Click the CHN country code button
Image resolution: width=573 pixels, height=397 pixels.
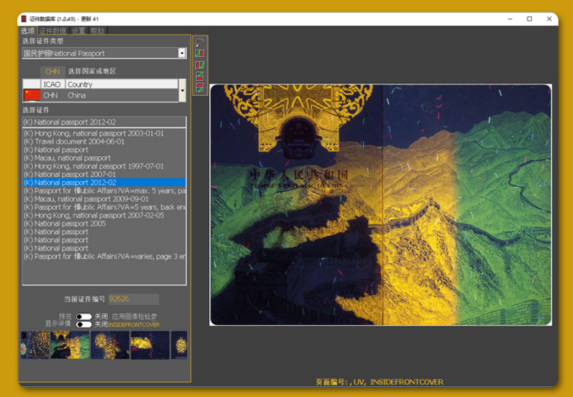53,72
